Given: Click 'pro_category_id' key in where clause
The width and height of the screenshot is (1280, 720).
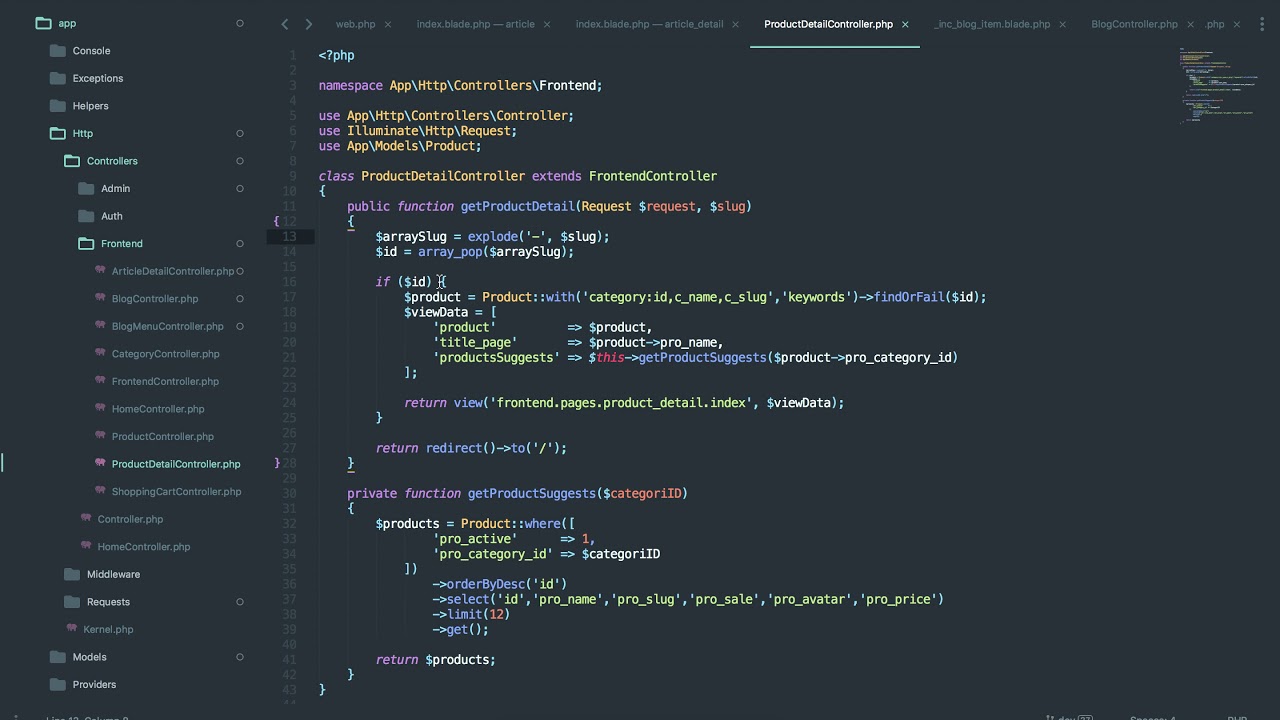Looking at the screenshot, I should tap(493, 554).
